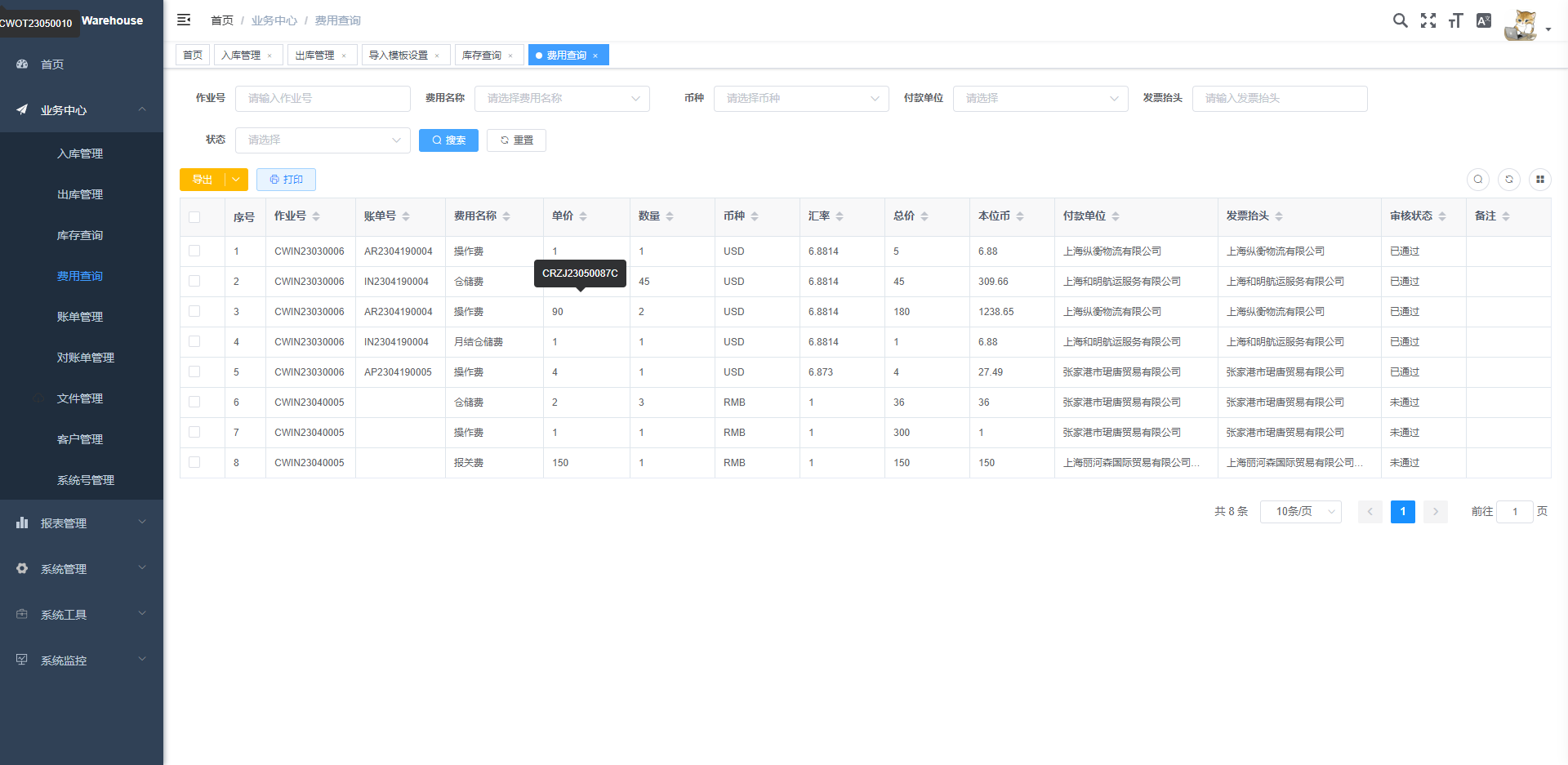
Task: Expand the 系统工具 sidebar menu
Action: (82, 615)
